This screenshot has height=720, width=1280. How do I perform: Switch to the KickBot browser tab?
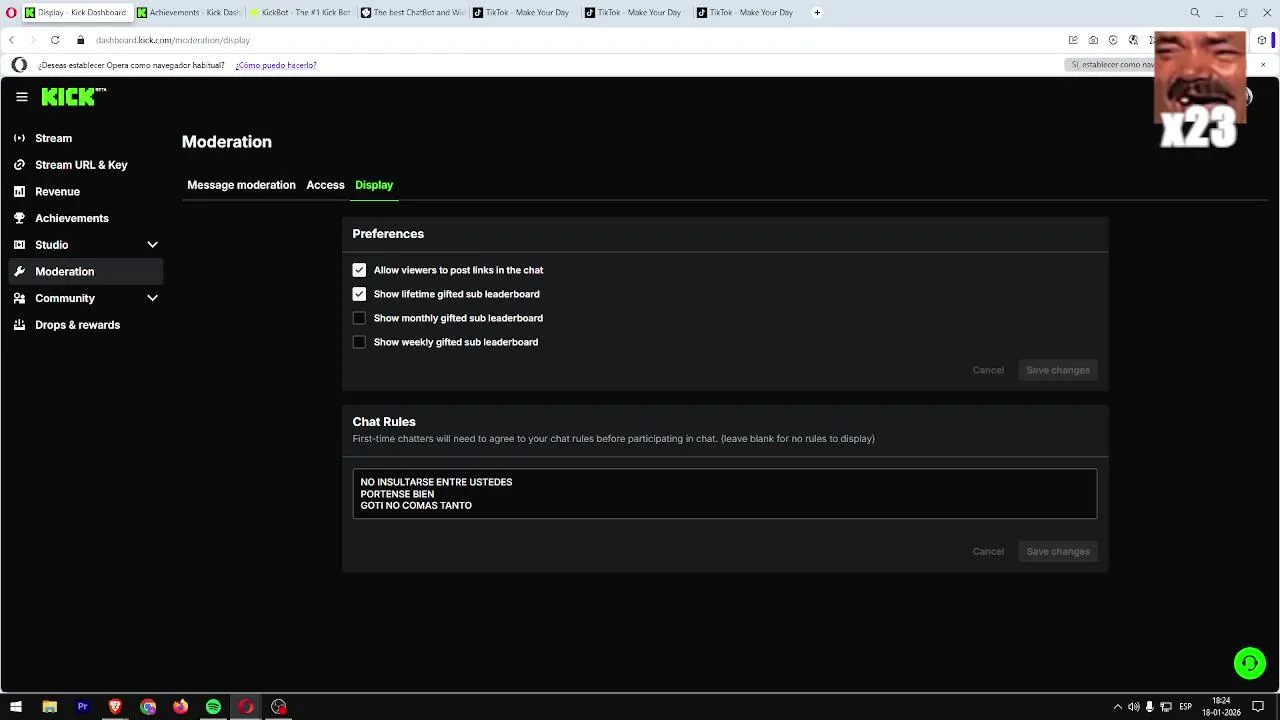301,13
